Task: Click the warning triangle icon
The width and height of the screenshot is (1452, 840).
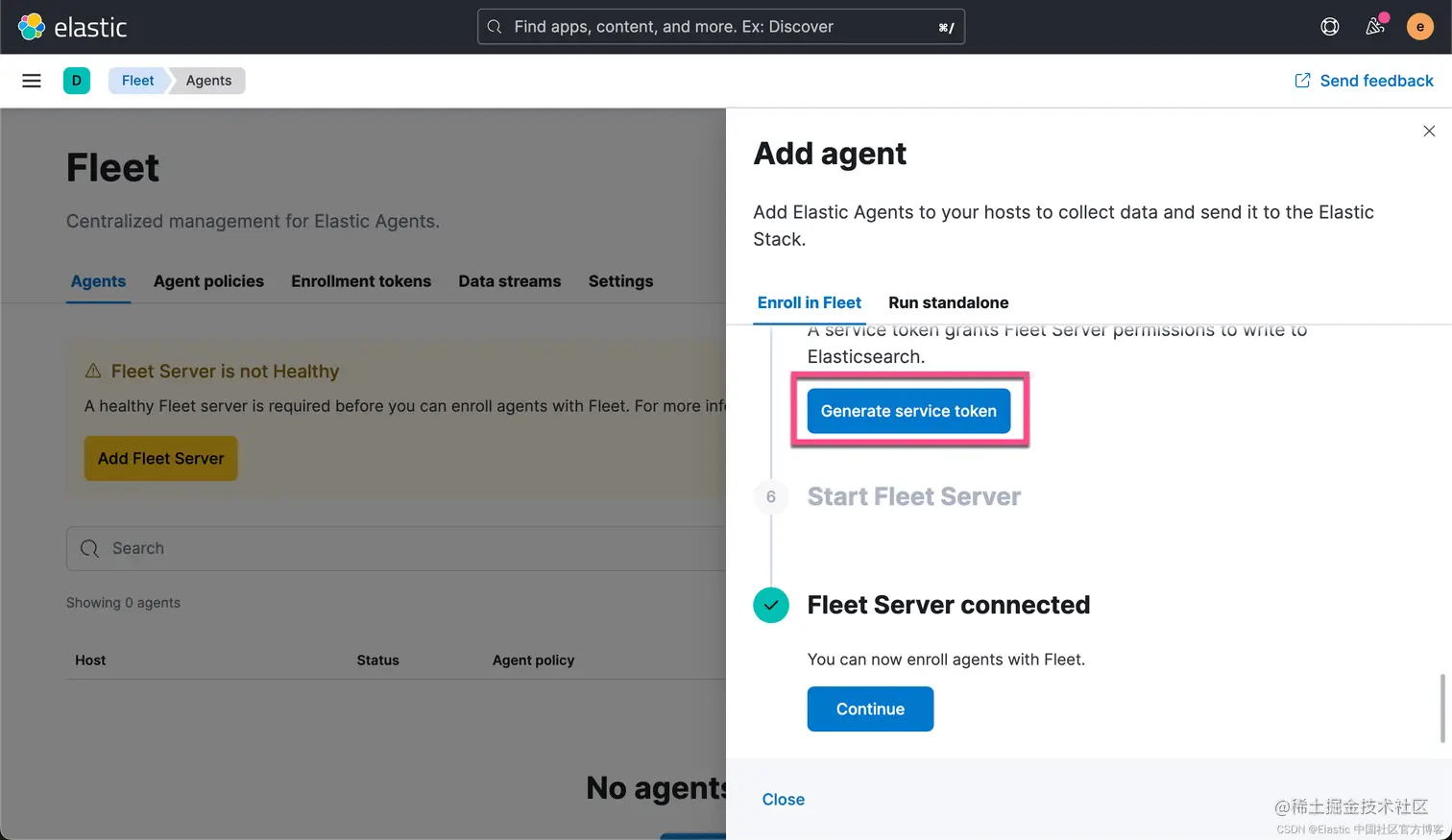Action: pyautogui.click(x=93, y=371)
